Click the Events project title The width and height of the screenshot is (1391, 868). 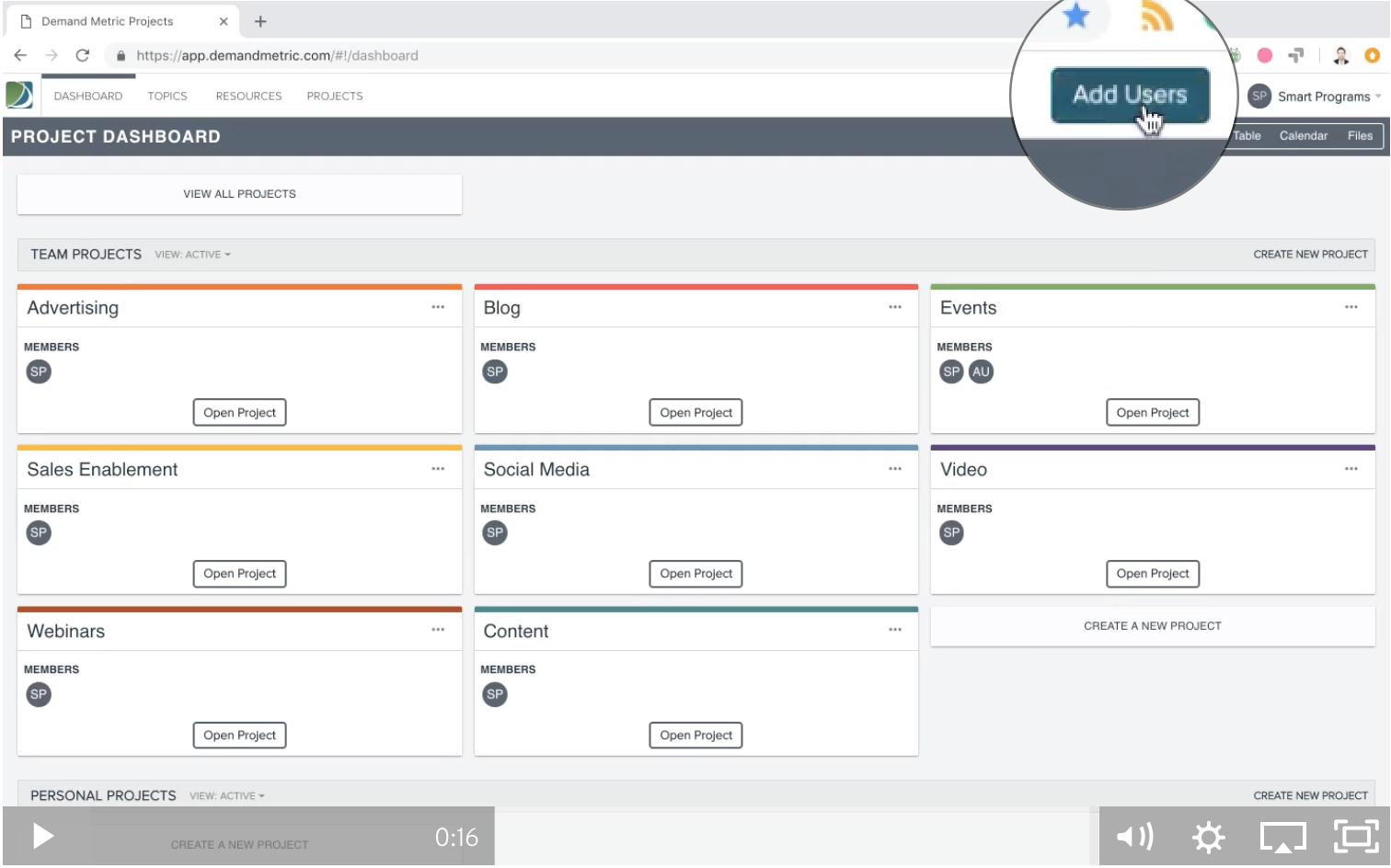click(968, 308)
